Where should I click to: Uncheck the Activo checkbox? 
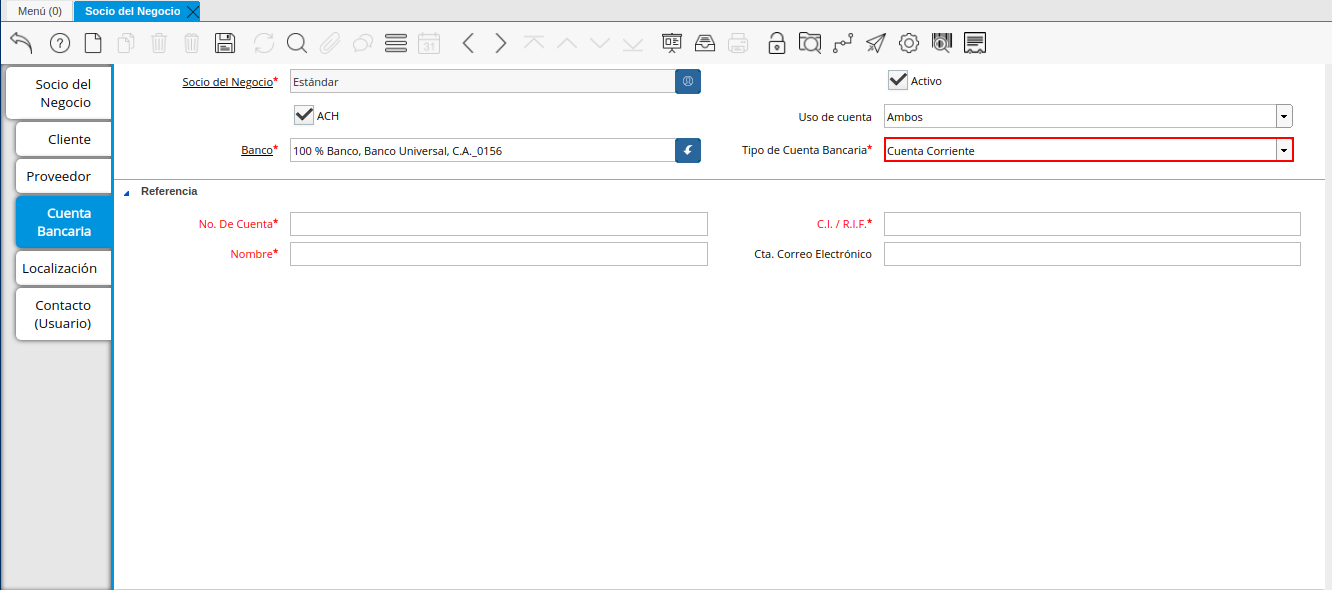(898, 81)
